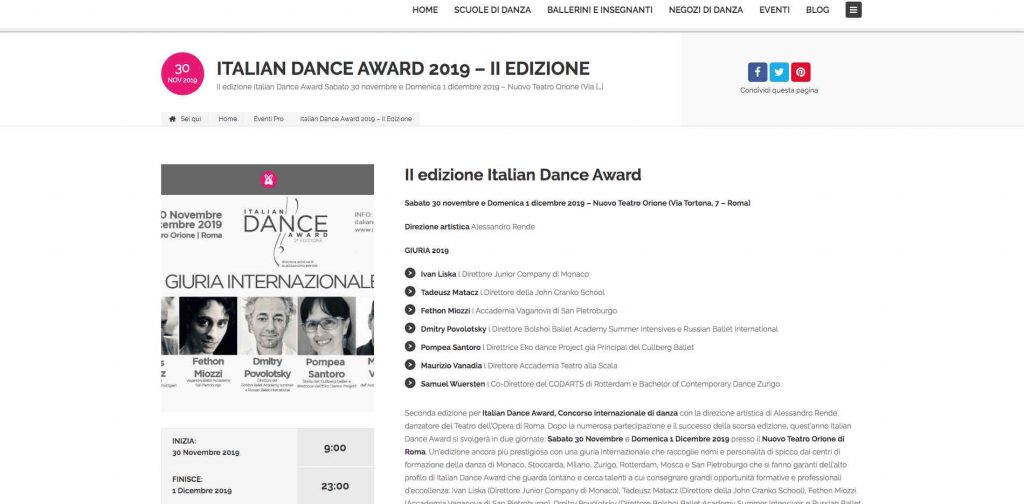Open BALLERINI E INSEGNANTI menu item

pos(600,10)
